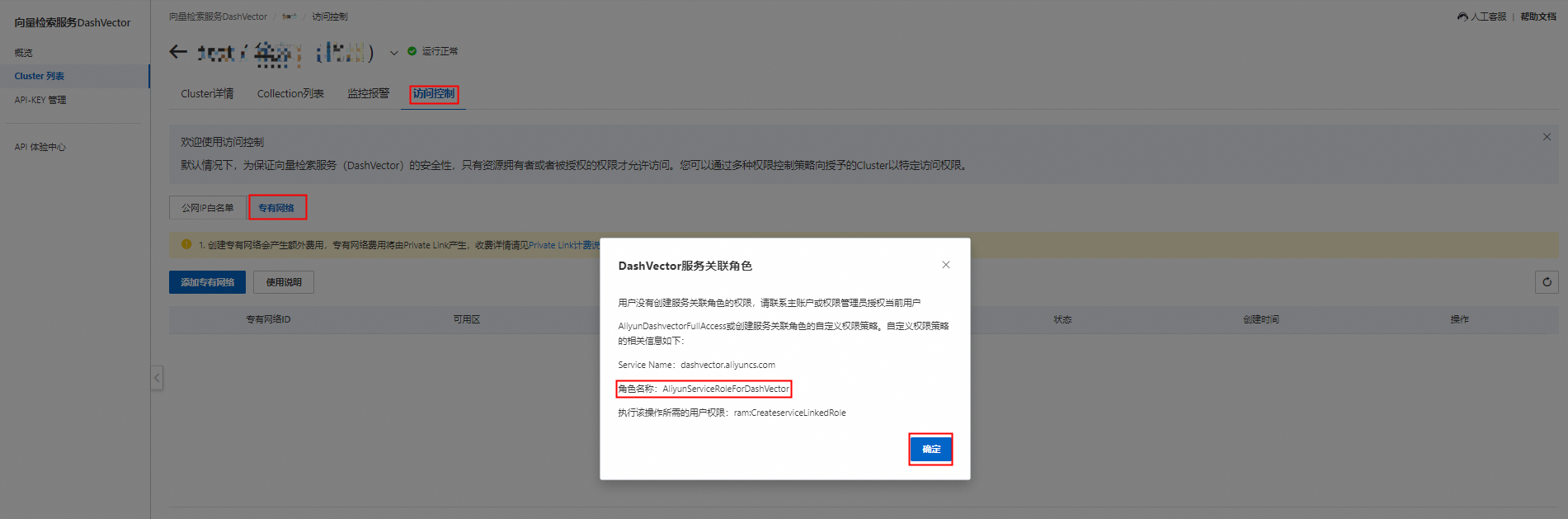Click 可用区 column header
The image size is (1568, 519).
click(x=467, y=319)
